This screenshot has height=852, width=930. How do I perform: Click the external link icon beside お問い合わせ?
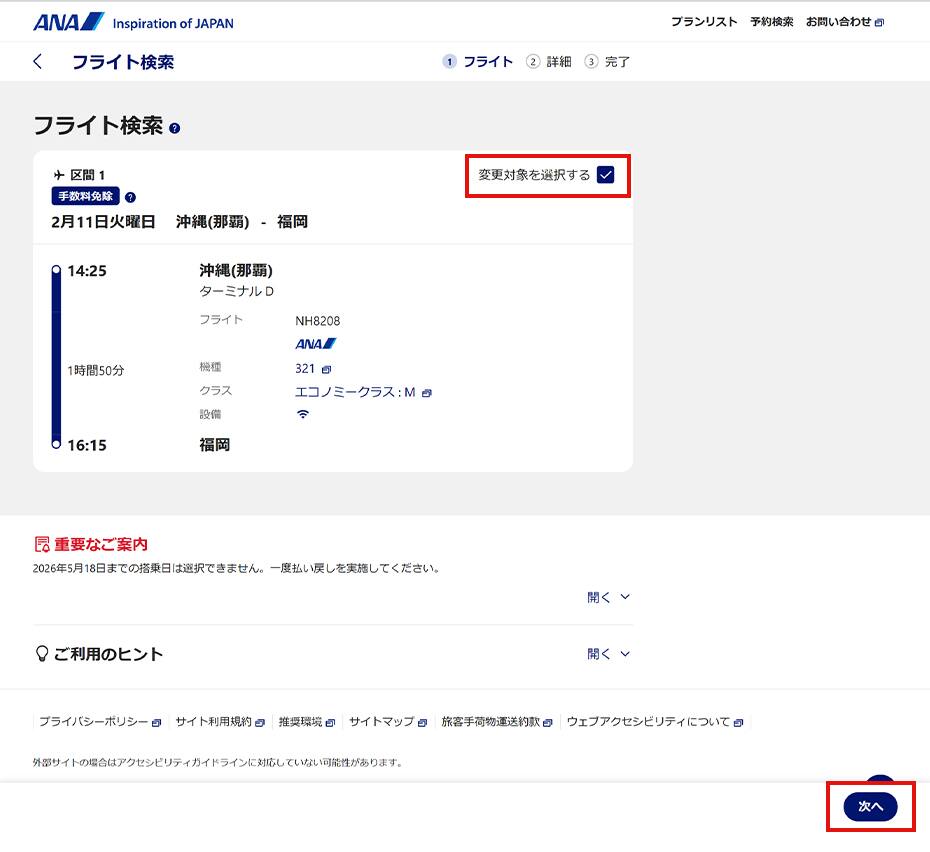[879, 20]
